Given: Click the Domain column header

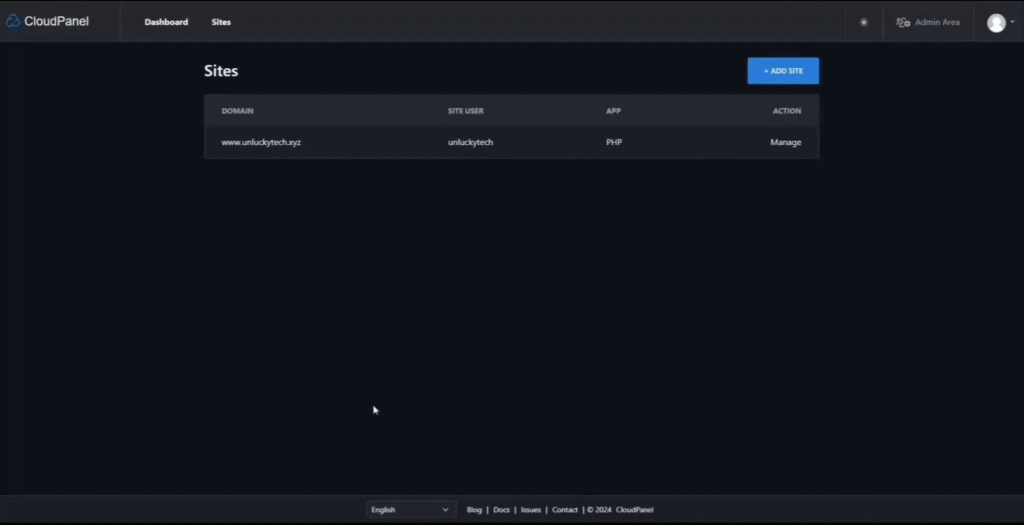Looking at the screenshot, I should [x=237, y=111].
